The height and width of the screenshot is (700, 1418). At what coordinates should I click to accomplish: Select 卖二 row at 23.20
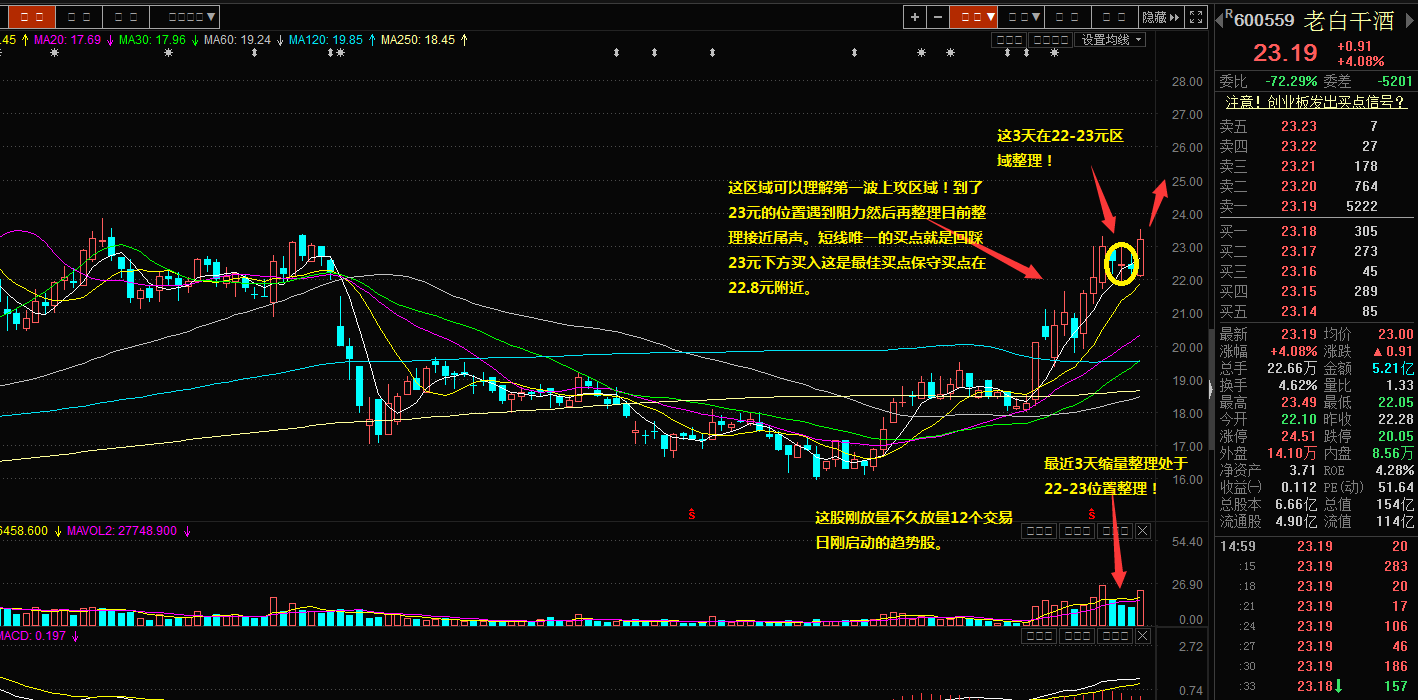pyautogui.click(x=1315, y=186)
